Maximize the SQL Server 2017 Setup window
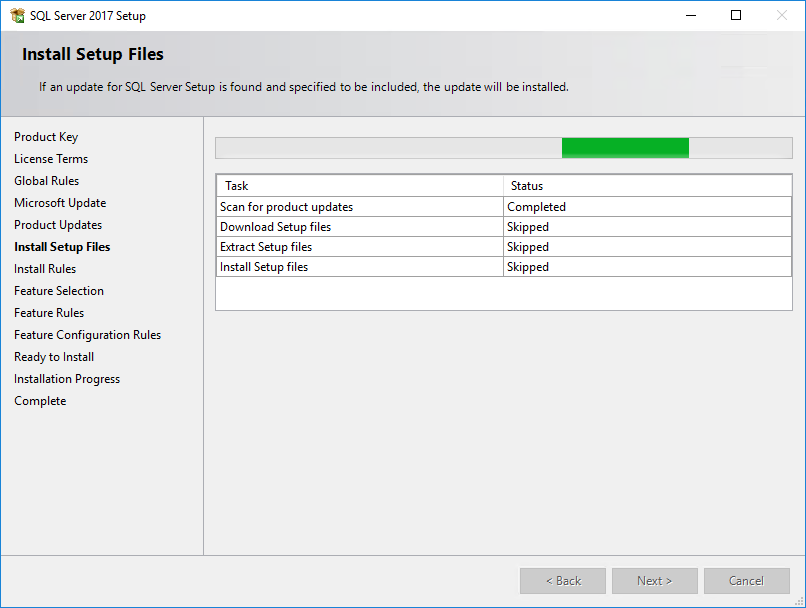Image resolution: width=806 pixels, height=608 pixels. tap(736, 15)
